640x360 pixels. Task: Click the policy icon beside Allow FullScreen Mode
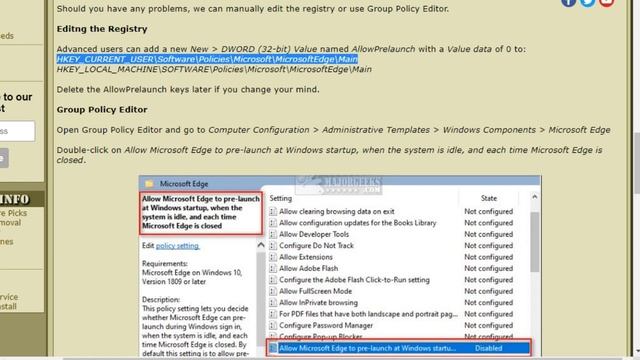pos(273,291)
